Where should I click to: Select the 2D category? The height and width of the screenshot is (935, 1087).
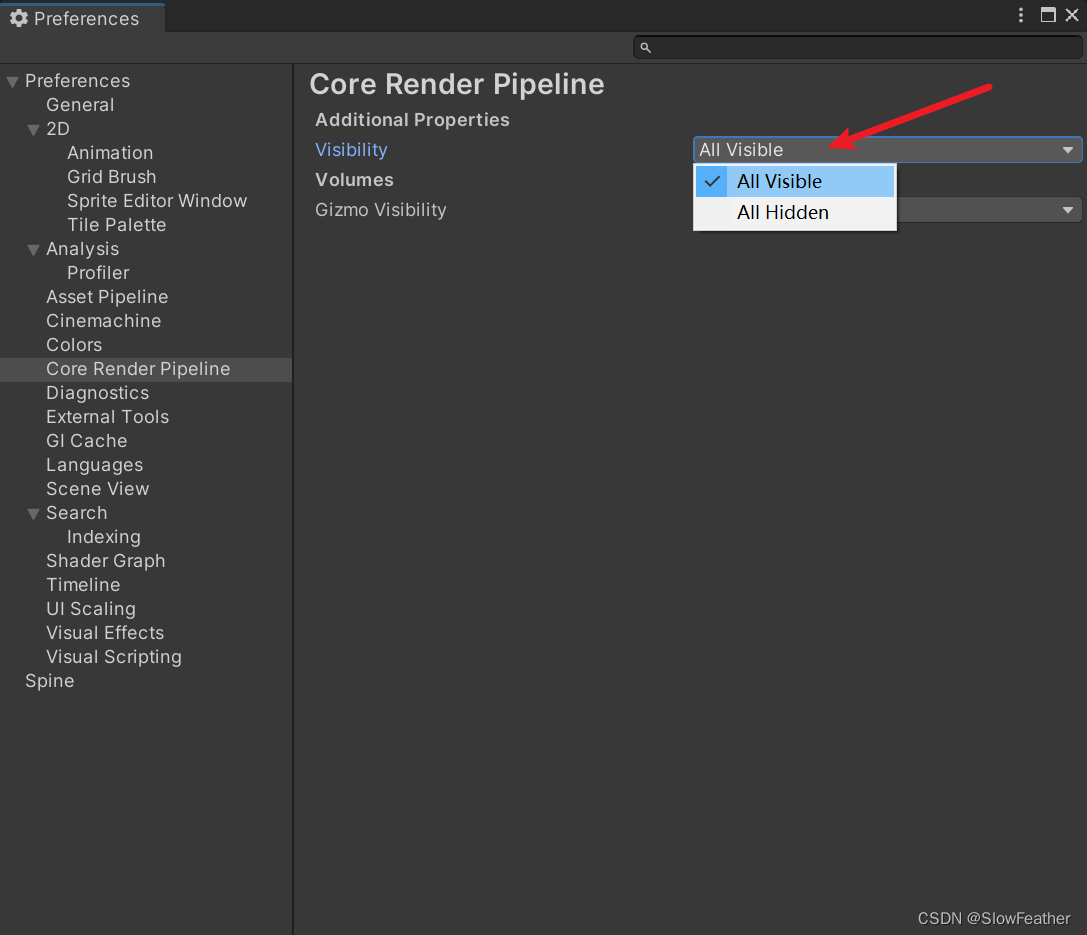tap(58, 129)
